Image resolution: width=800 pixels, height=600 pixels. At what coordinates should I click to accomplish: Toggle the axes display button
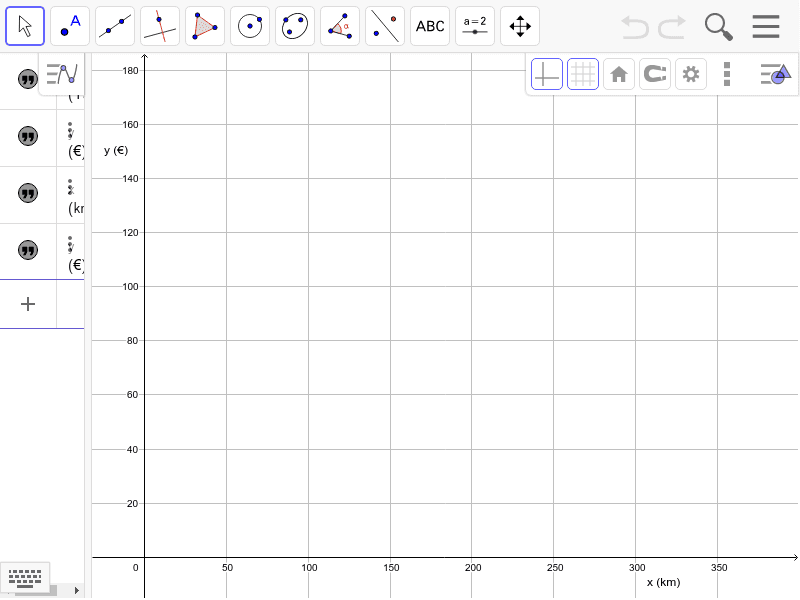tap(546, 74)
